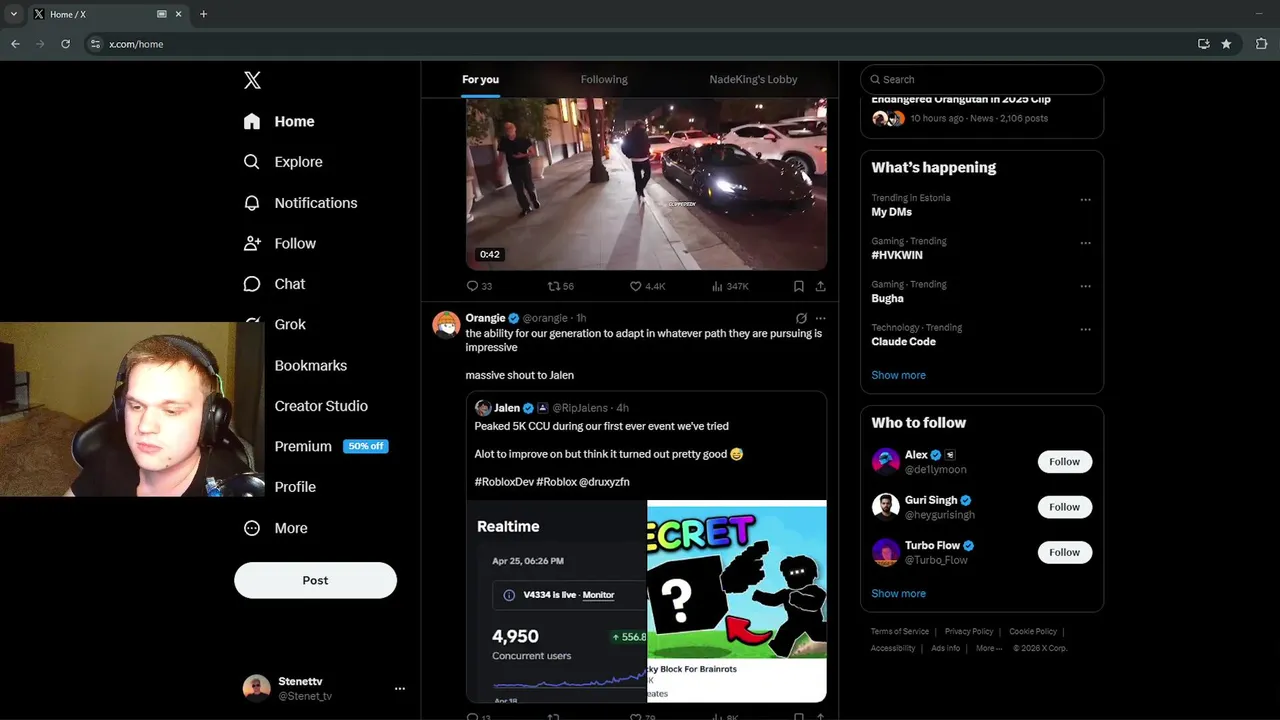Reload the page in the browser
The image size is (1280, 720).
(x=65, y=44)
